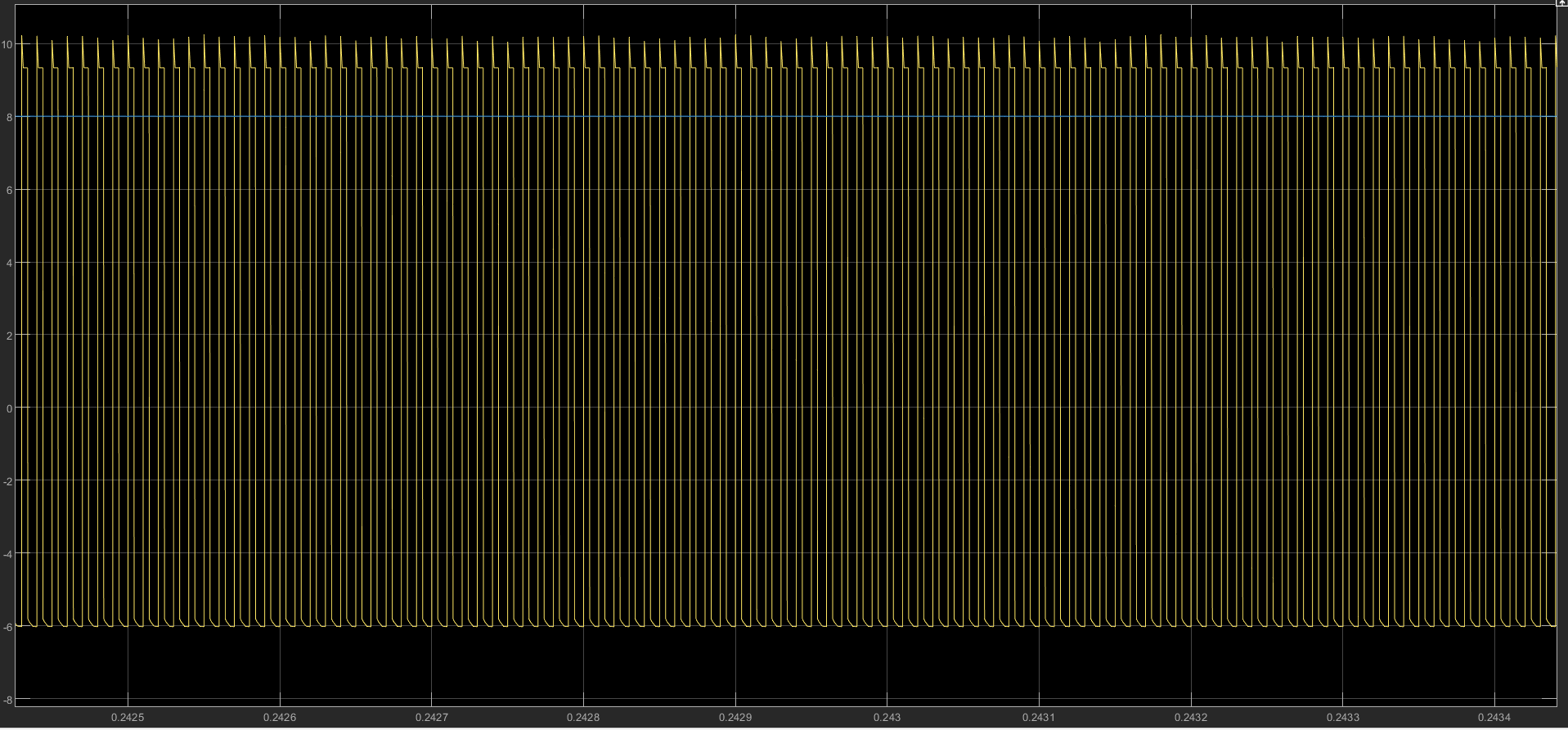Click the up-arrow restore axes icon
Image resolution: width=1568 pixels, height=730 pixels.
click(x=1561, y=3)
